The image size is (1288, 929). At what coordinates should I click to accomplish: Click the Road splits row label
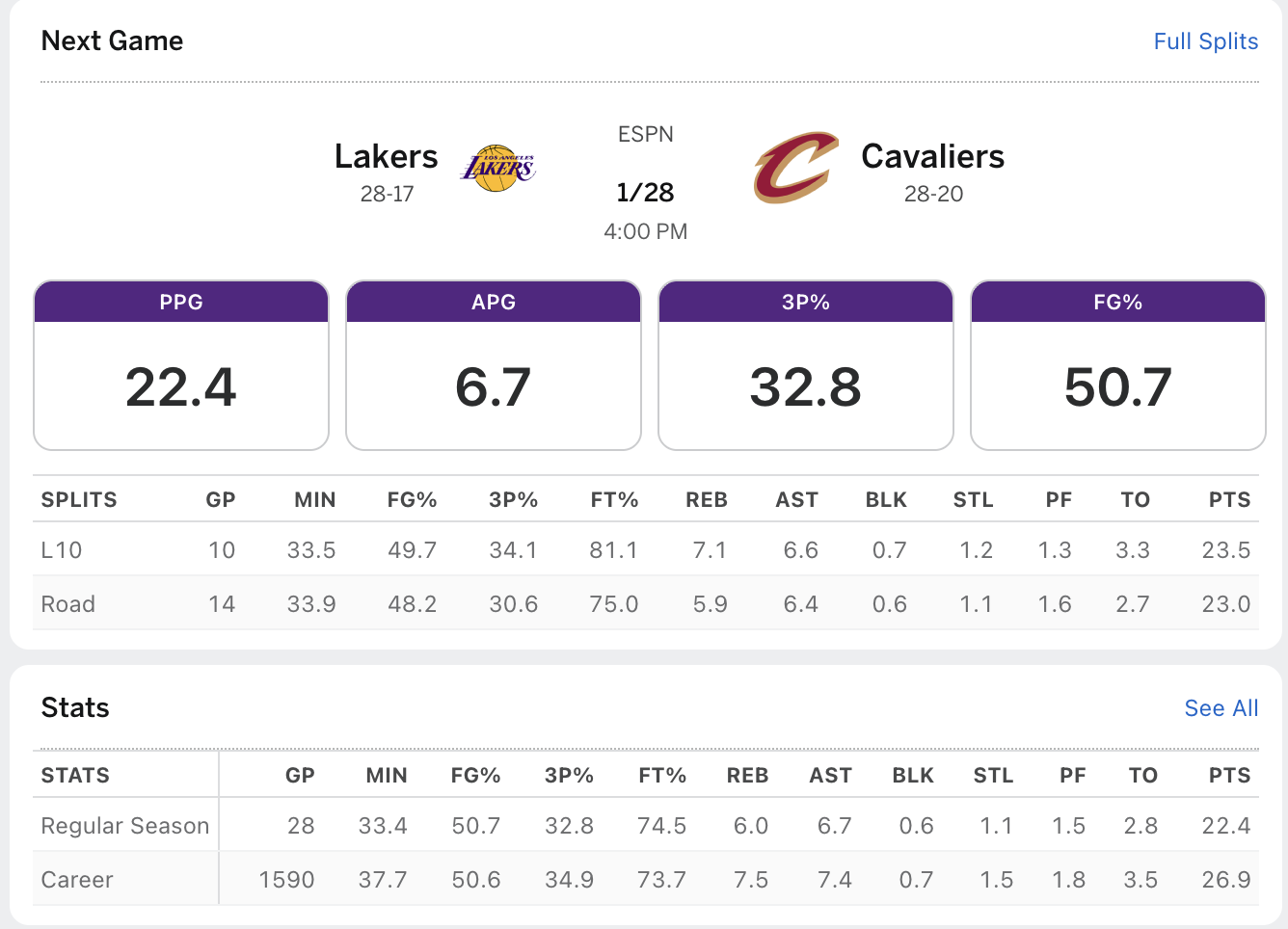(68, 604)
